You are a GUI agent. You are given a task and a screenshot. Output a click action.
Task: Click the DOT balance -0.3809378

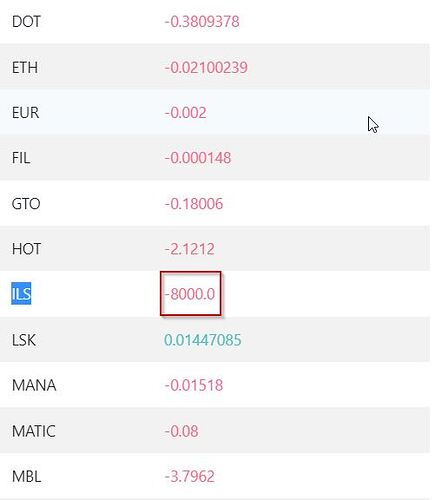point(202,22)
